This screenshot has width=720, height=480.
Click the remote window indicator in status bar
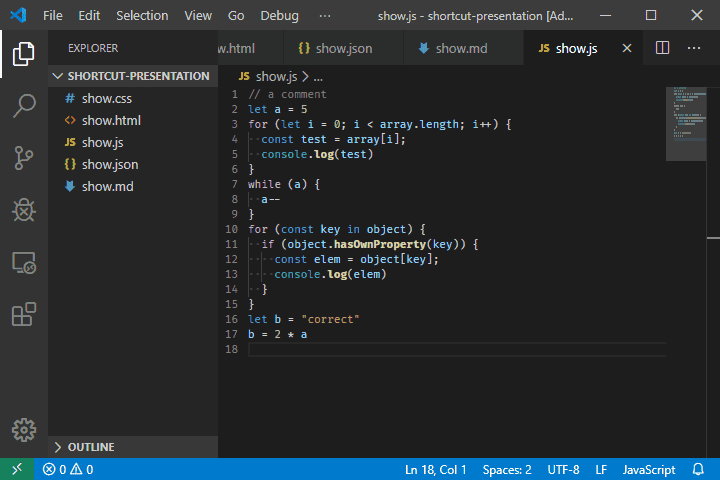pyautogui.click(x=17, y=469)
